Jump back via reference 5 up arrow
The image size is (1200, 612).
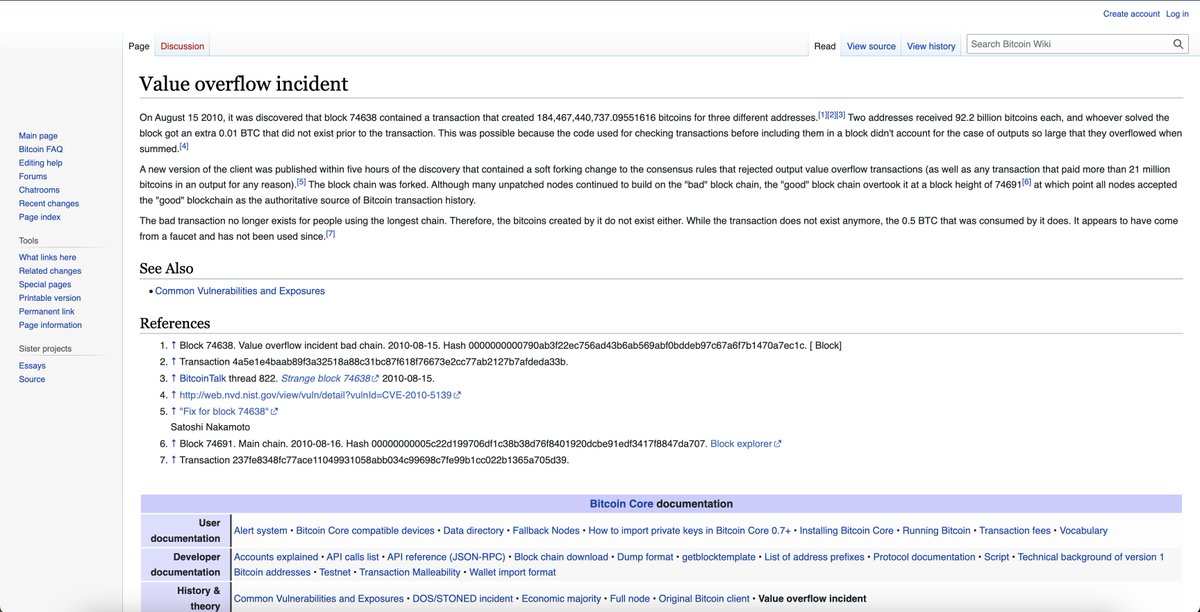pos(173,411)
